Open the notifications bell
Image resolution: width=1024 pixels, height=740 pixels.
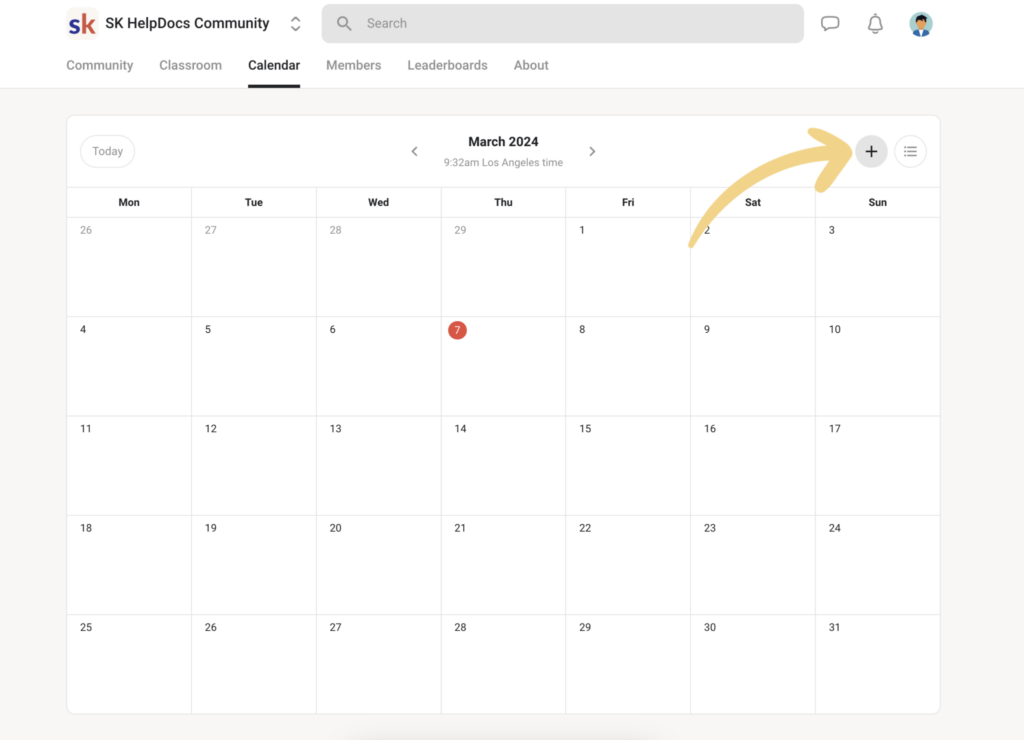[x=875, y=24]
